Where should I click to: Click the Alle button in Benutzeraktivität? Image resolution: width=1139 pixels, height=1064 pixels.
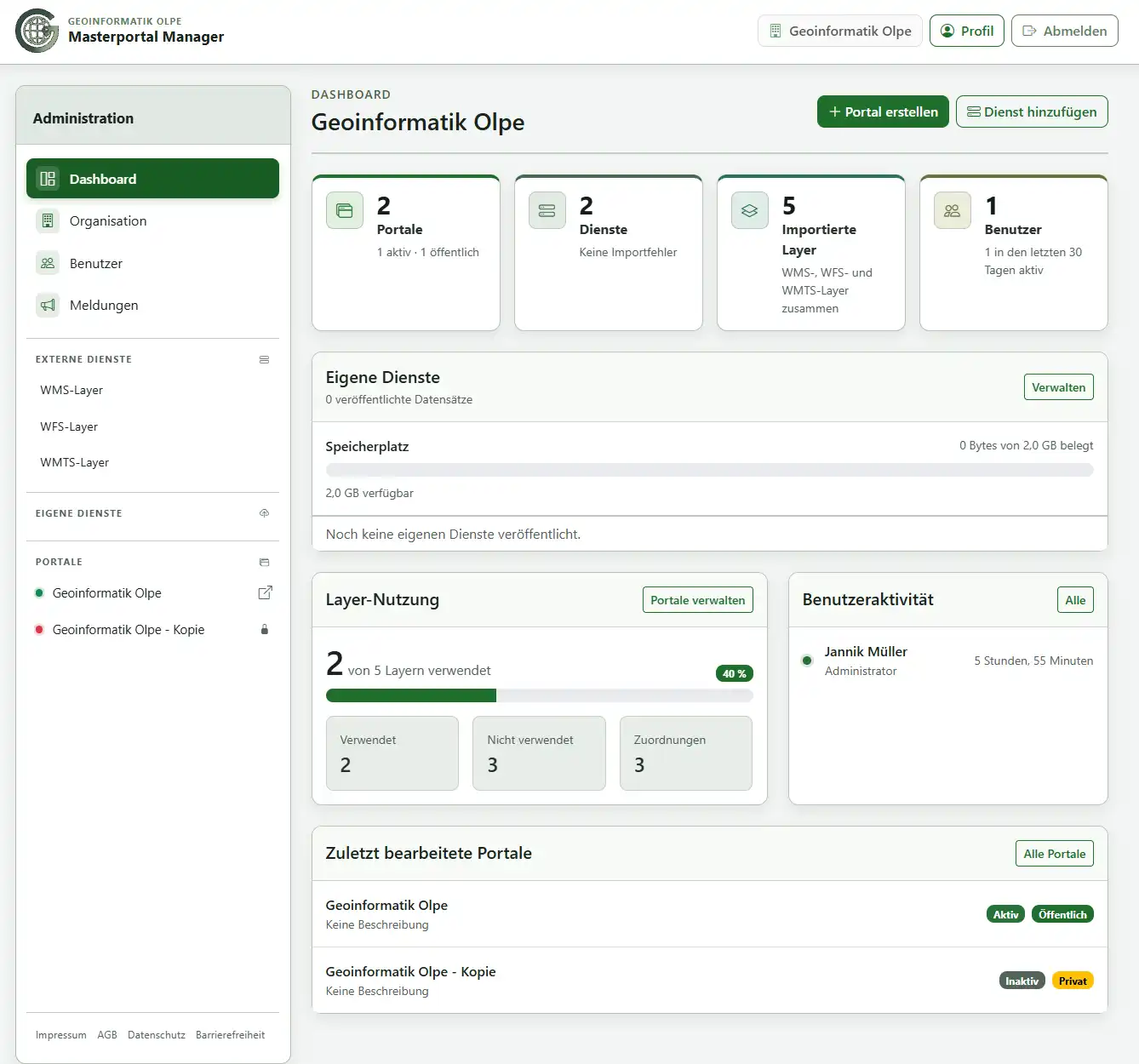click(1075, 600)
